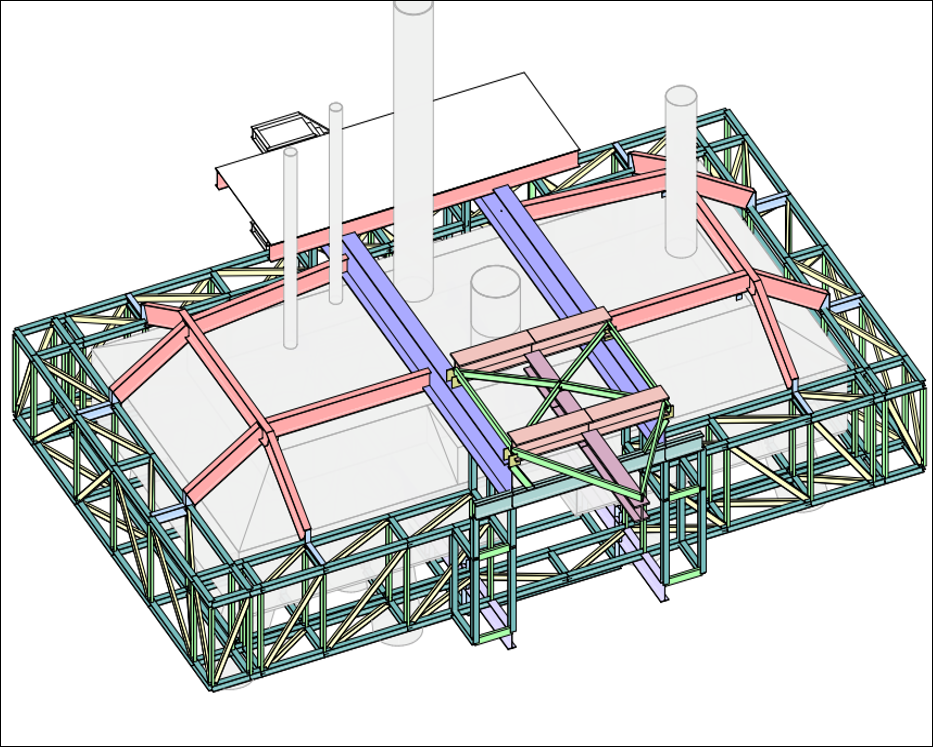Click the pink platform deck plate
The image size is (933, 747).
520,360
